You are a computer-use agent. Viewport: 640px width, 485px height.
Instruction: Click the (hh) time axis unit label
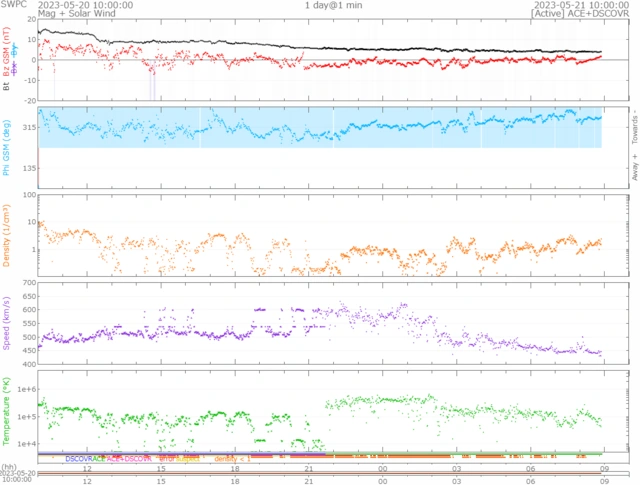(x=8, y=467)
